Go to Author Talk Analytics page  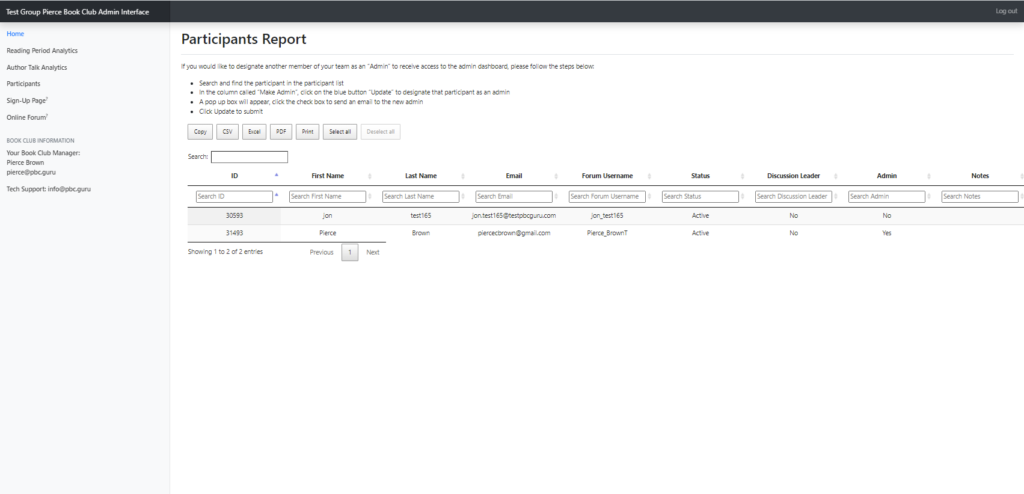[37, 67]
